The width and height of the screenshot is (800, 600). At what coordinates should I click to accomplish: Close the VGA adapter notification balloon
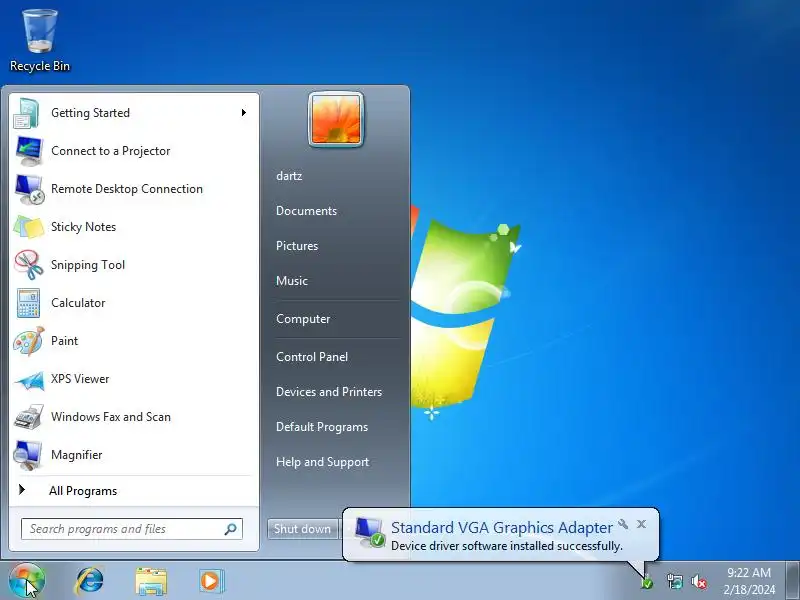[641, 524]
